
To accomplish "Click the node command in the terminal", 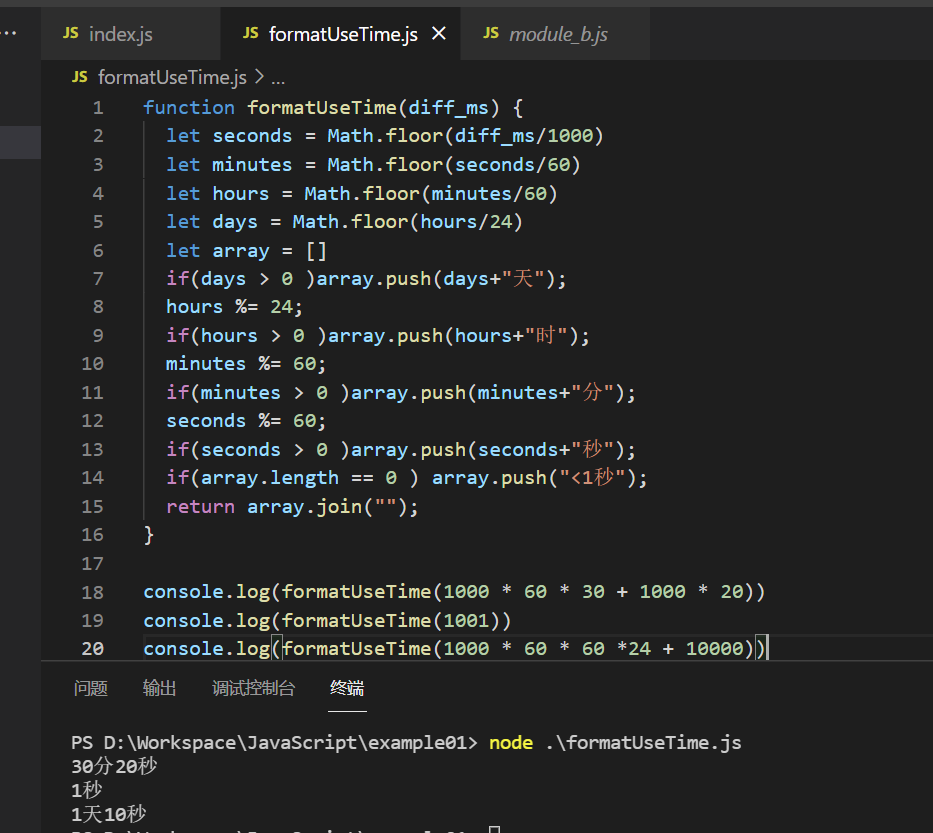I will point(511,743).
